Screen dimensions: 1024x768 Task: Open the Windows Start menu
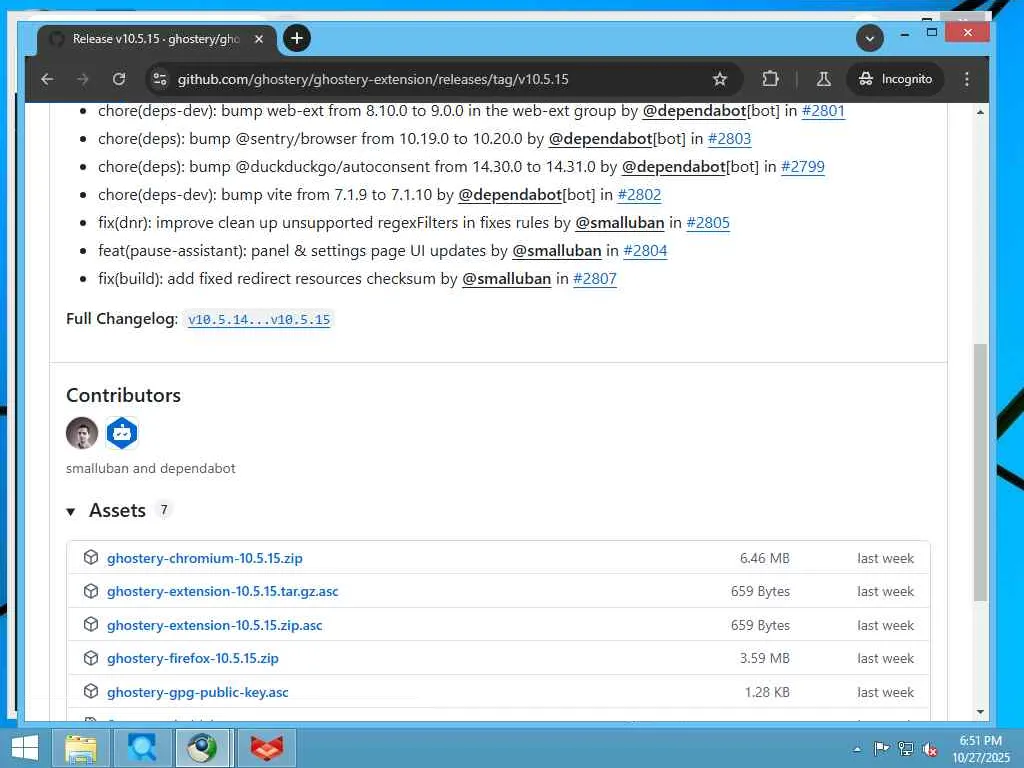coord(25,748)
